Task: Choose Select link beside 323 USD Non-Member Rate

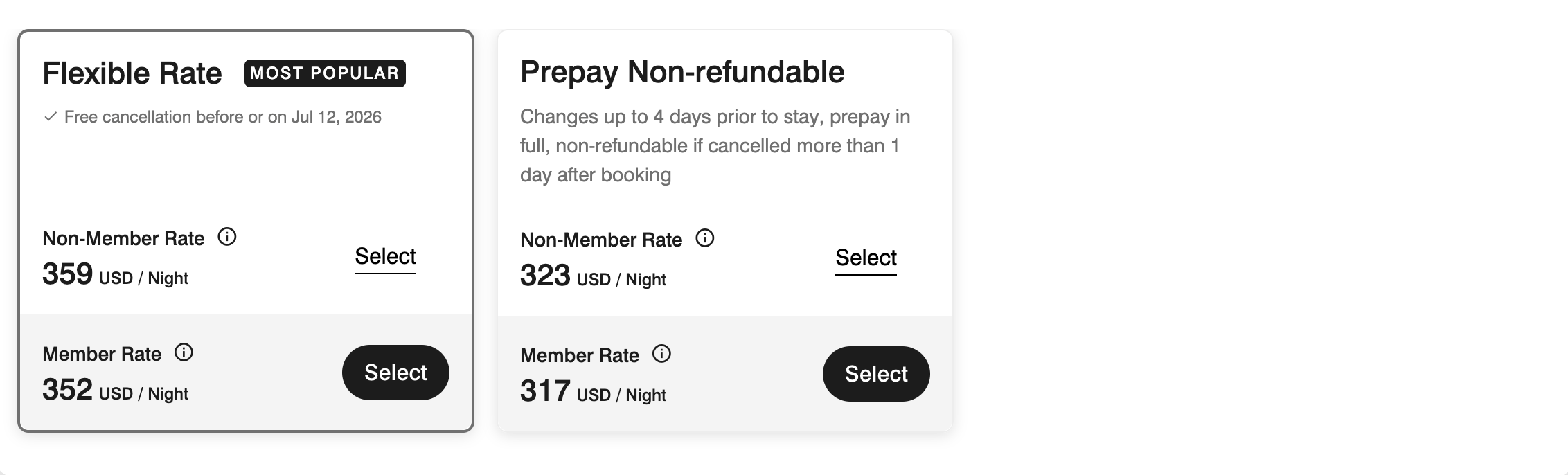Action: [x=866, y=258]
